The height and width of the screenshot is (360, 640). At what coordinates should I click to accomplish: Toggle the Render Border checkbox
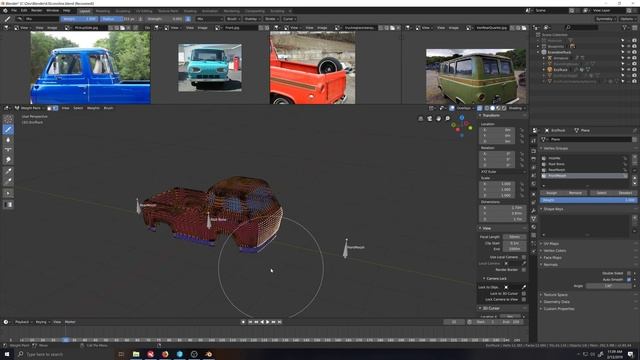point(524,269)
